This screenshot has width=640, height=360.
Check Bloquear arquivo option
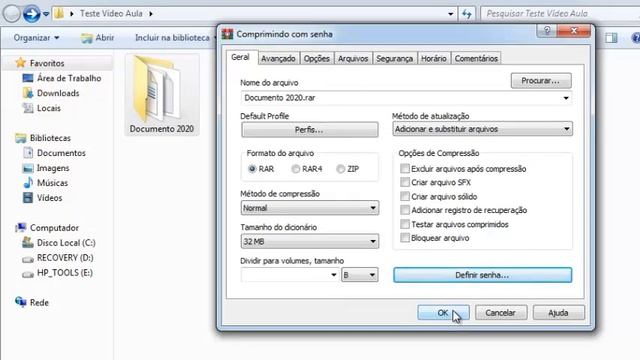click(x=404, y=238)
